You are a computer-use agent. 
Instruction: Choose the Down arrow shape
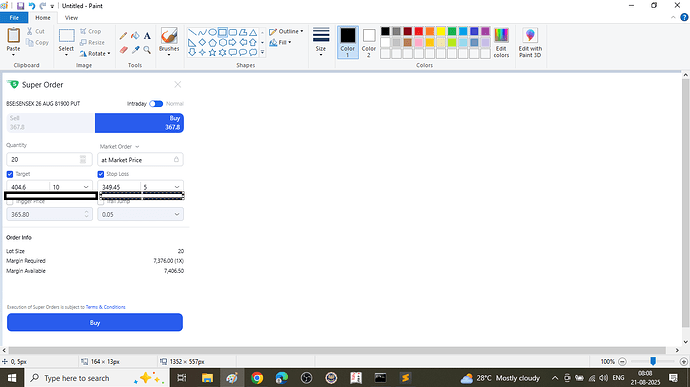[x=192, y=52]
